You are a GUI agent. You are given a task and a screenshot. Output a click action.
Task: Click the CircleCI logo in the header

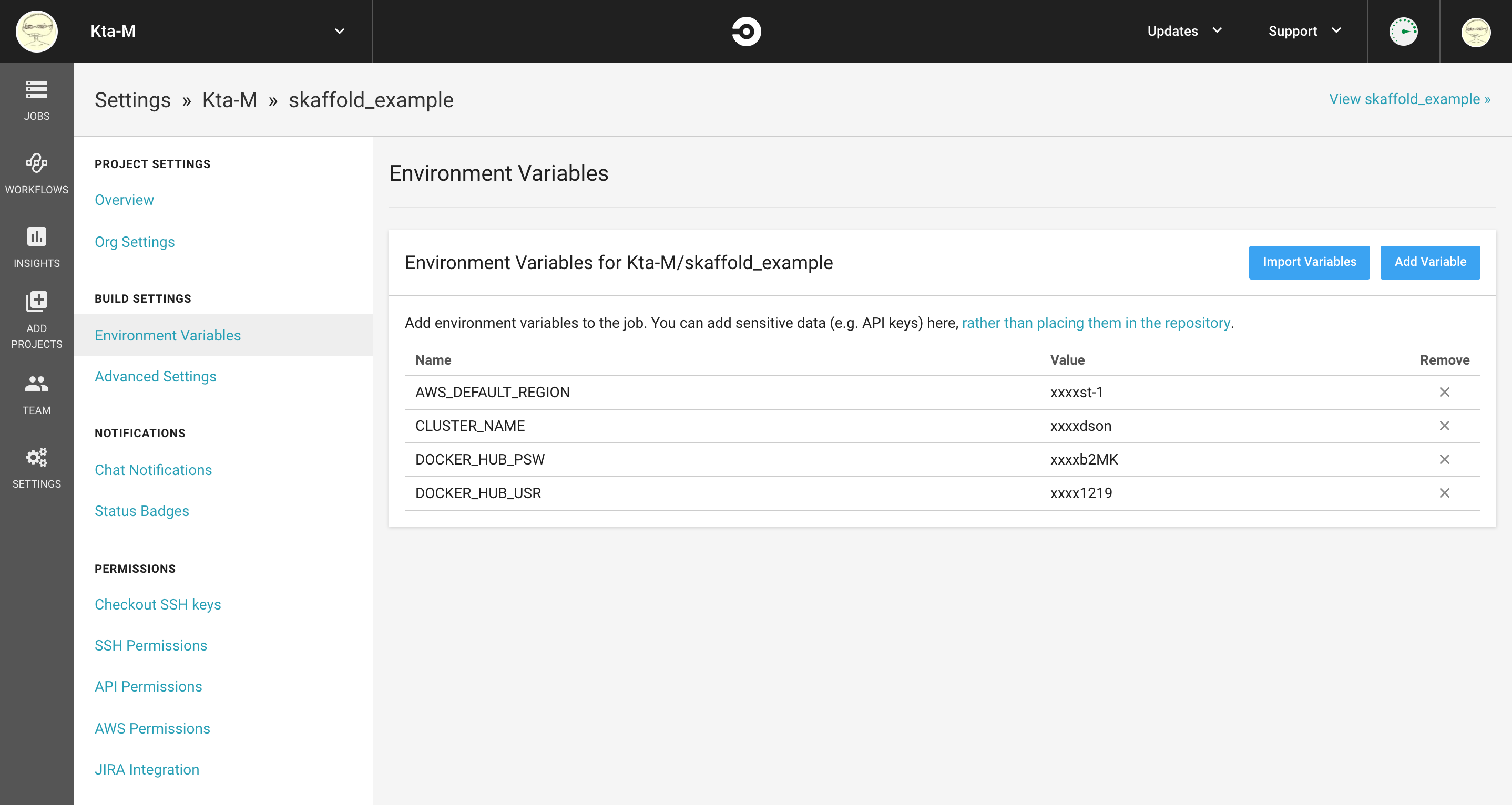coord(747,31)
